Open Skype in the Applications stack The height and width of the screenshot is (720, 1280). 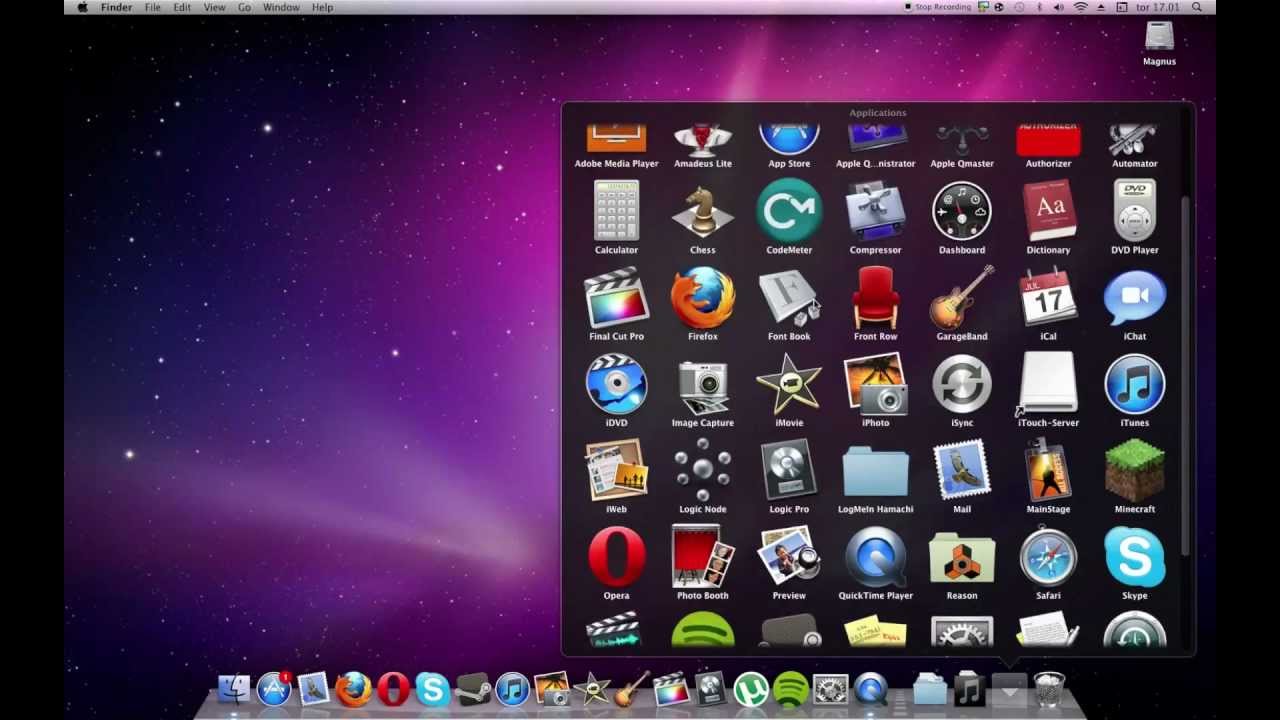pyautogui.click(x=1134, y=558)
